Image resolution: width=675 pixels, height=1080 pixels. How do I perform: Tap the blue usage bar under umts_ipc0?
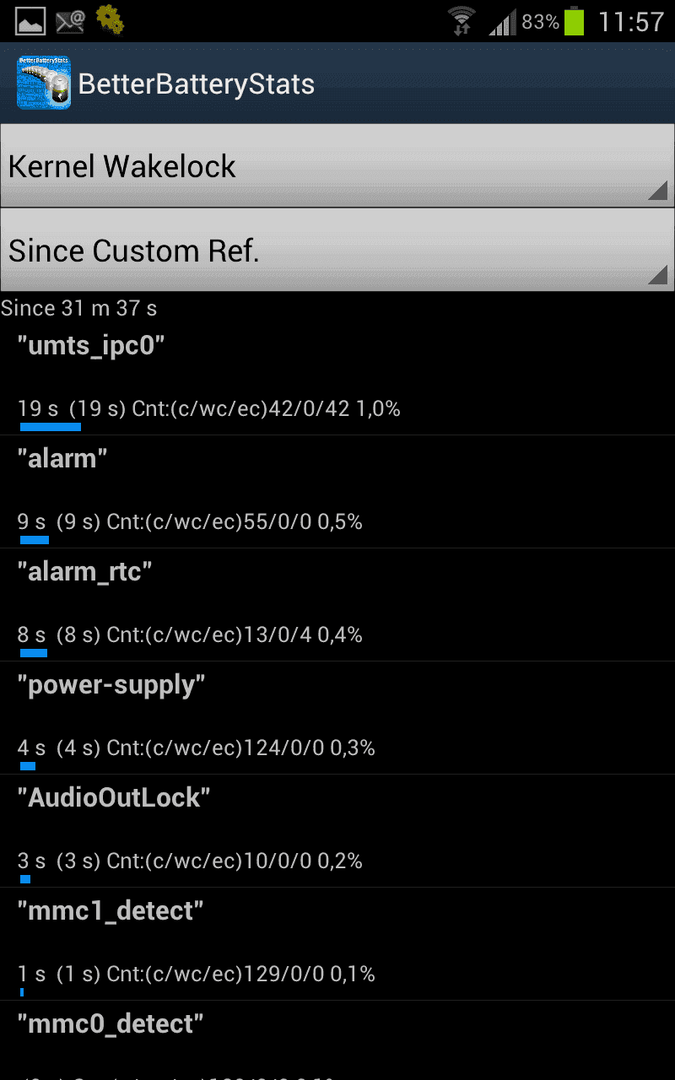[x=50, y=427]
